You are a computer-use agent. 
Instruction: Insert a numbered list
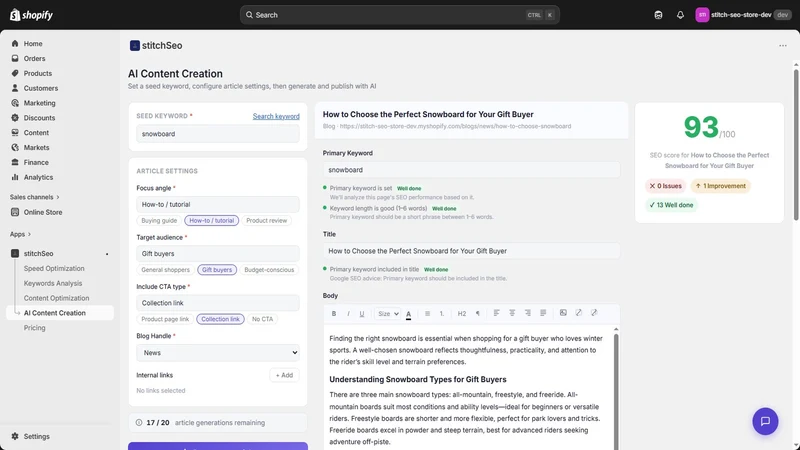pos(442,313)
